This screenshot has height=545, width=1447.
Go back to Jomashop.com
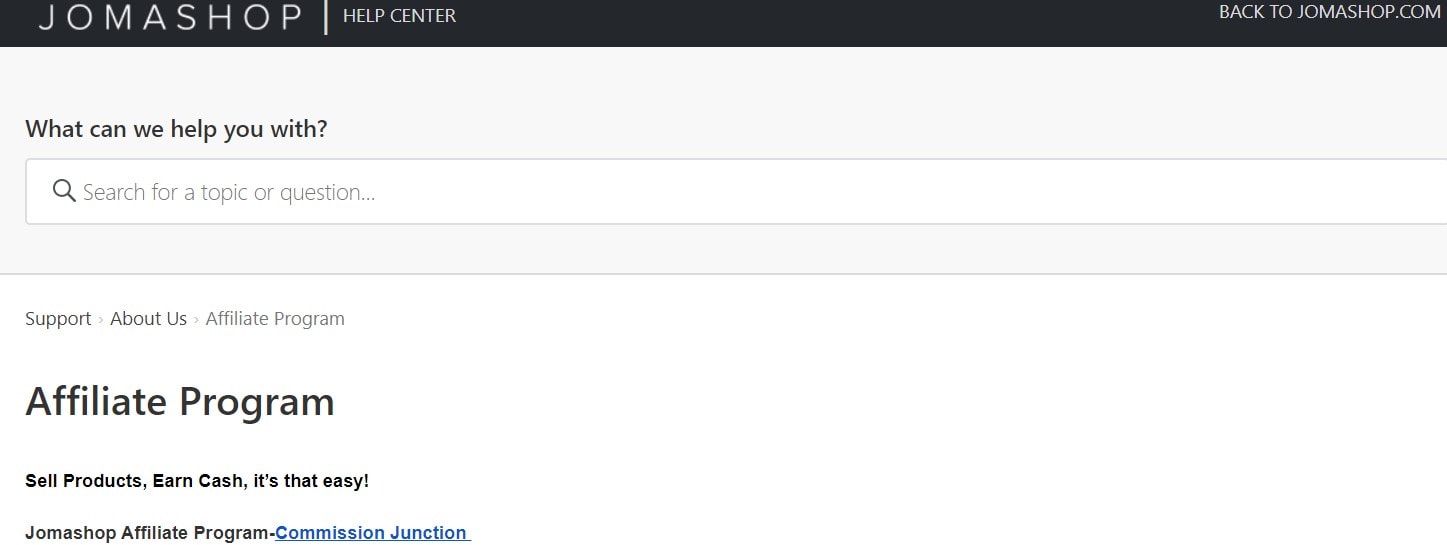point(1329,13)
